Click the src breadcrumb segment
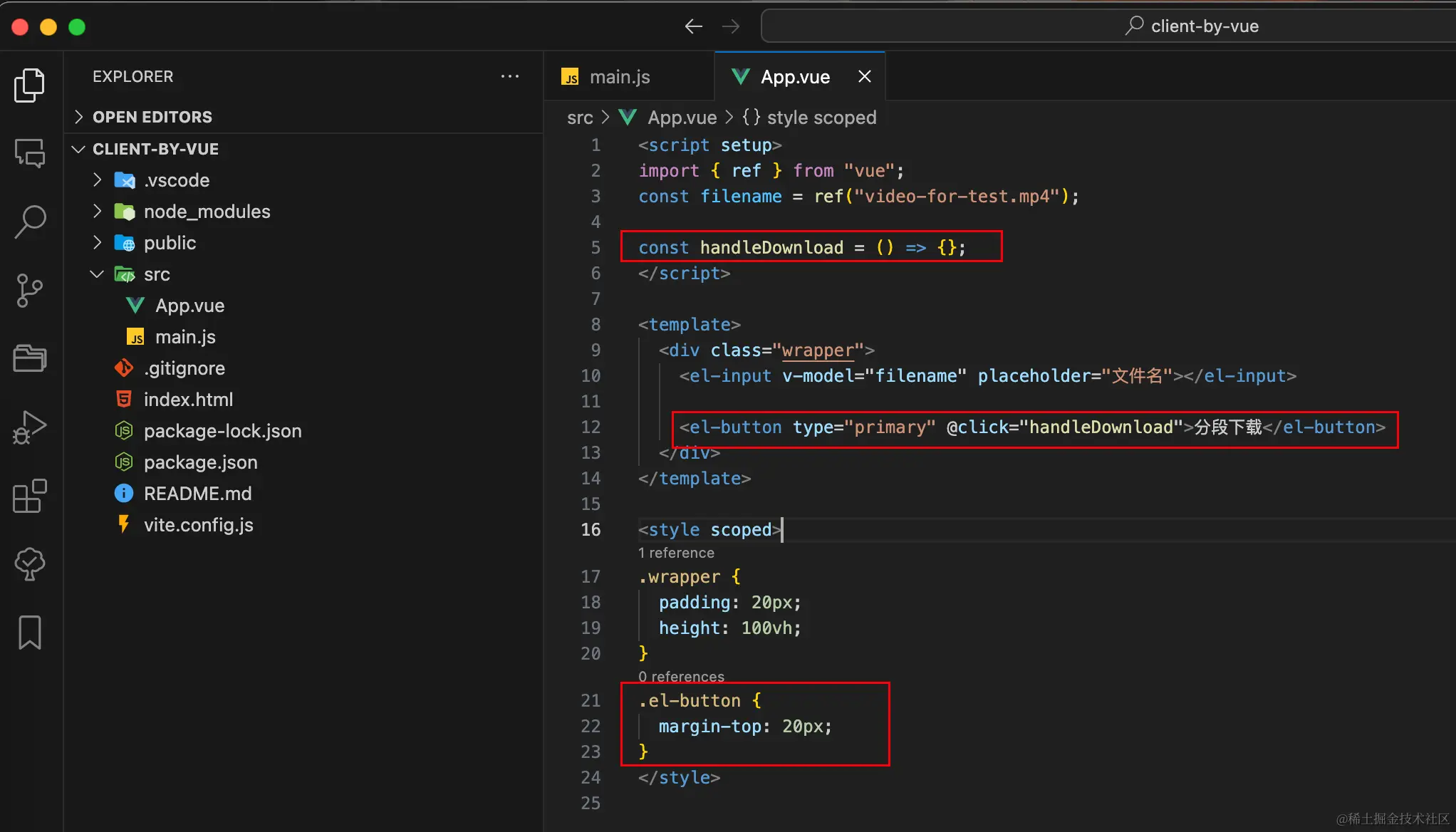 (x=580, y=118)
